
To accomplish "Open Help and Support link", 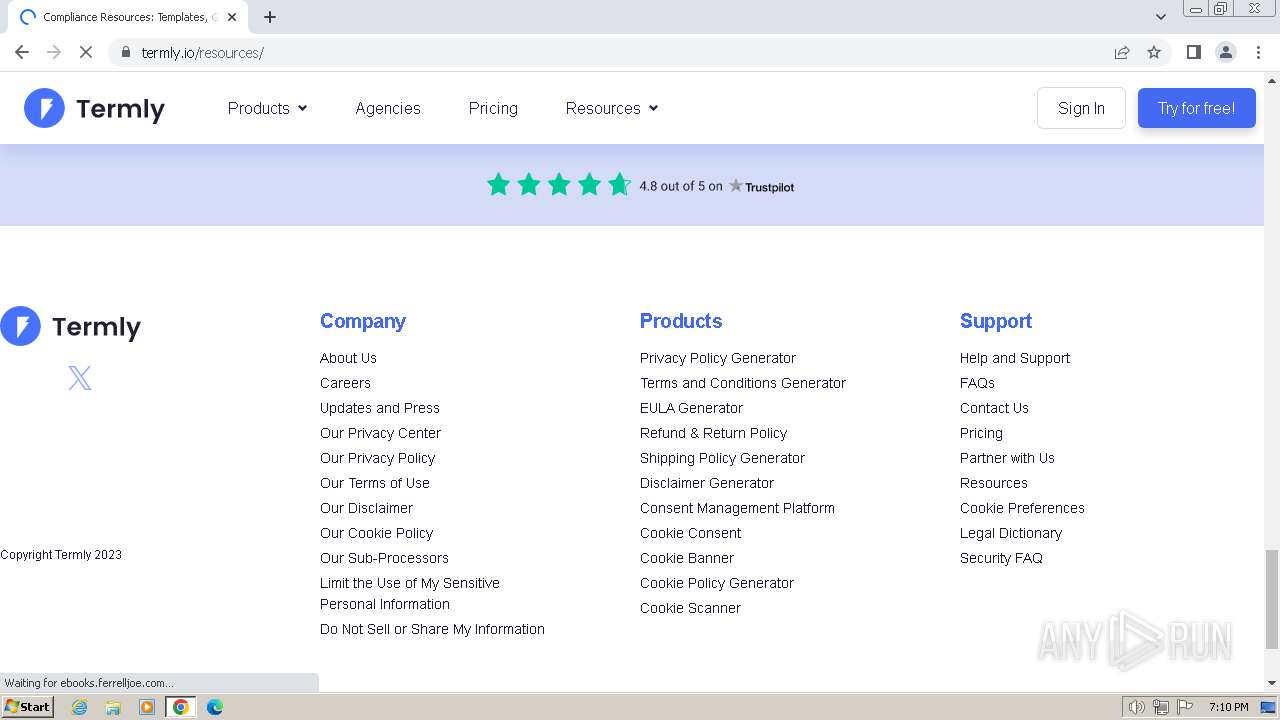I will click(1015, 358).
